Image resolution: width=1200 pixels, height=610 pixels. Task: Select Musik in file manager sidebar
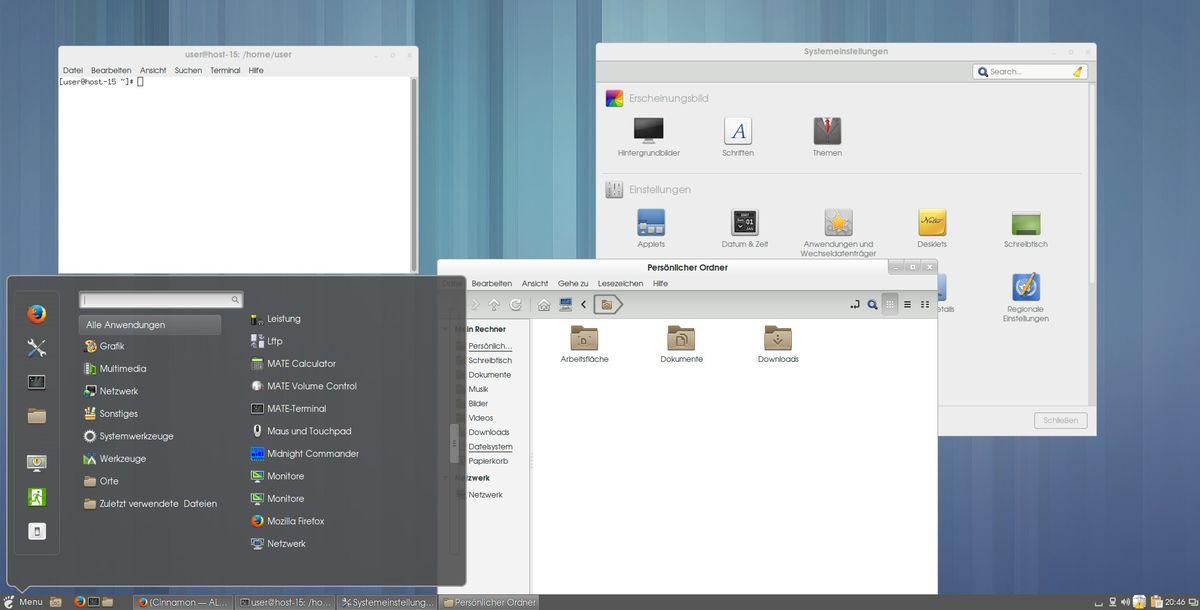pos(478,389)
